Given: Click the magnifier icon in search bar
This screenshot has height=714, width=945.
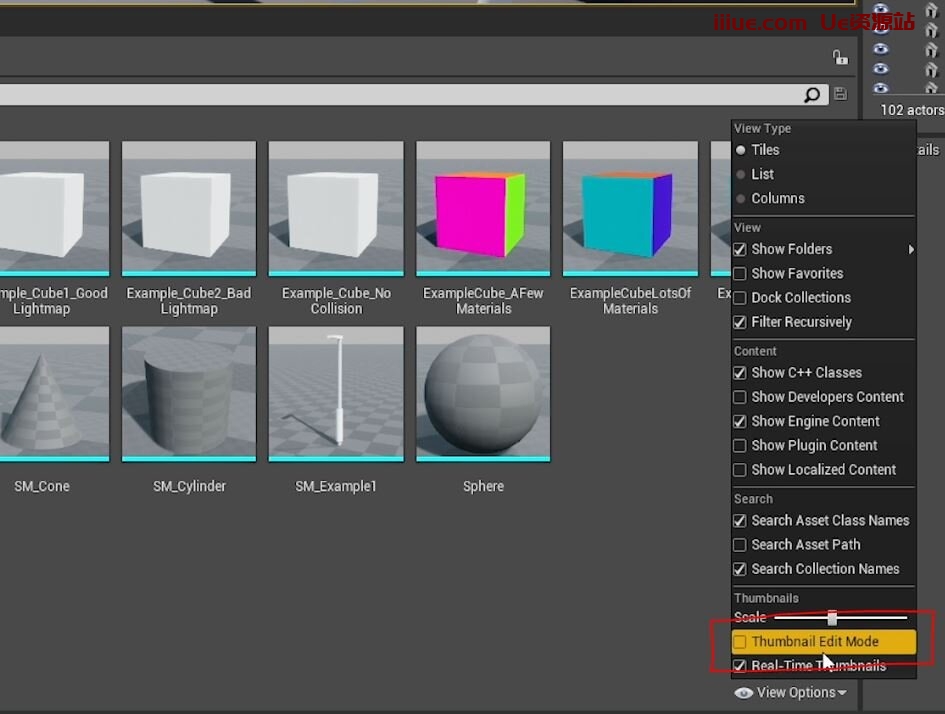Looking at the screenshot, I should coord(812,95).
